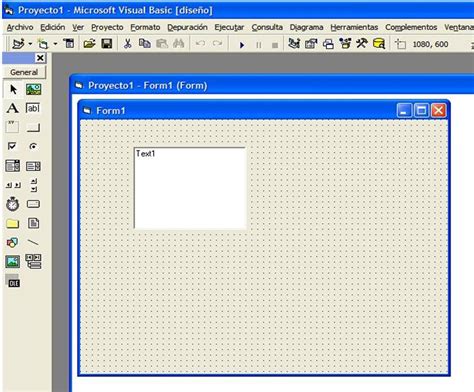
Task: Open the Project Explorer from toolbar
Action: coord(294,44)
